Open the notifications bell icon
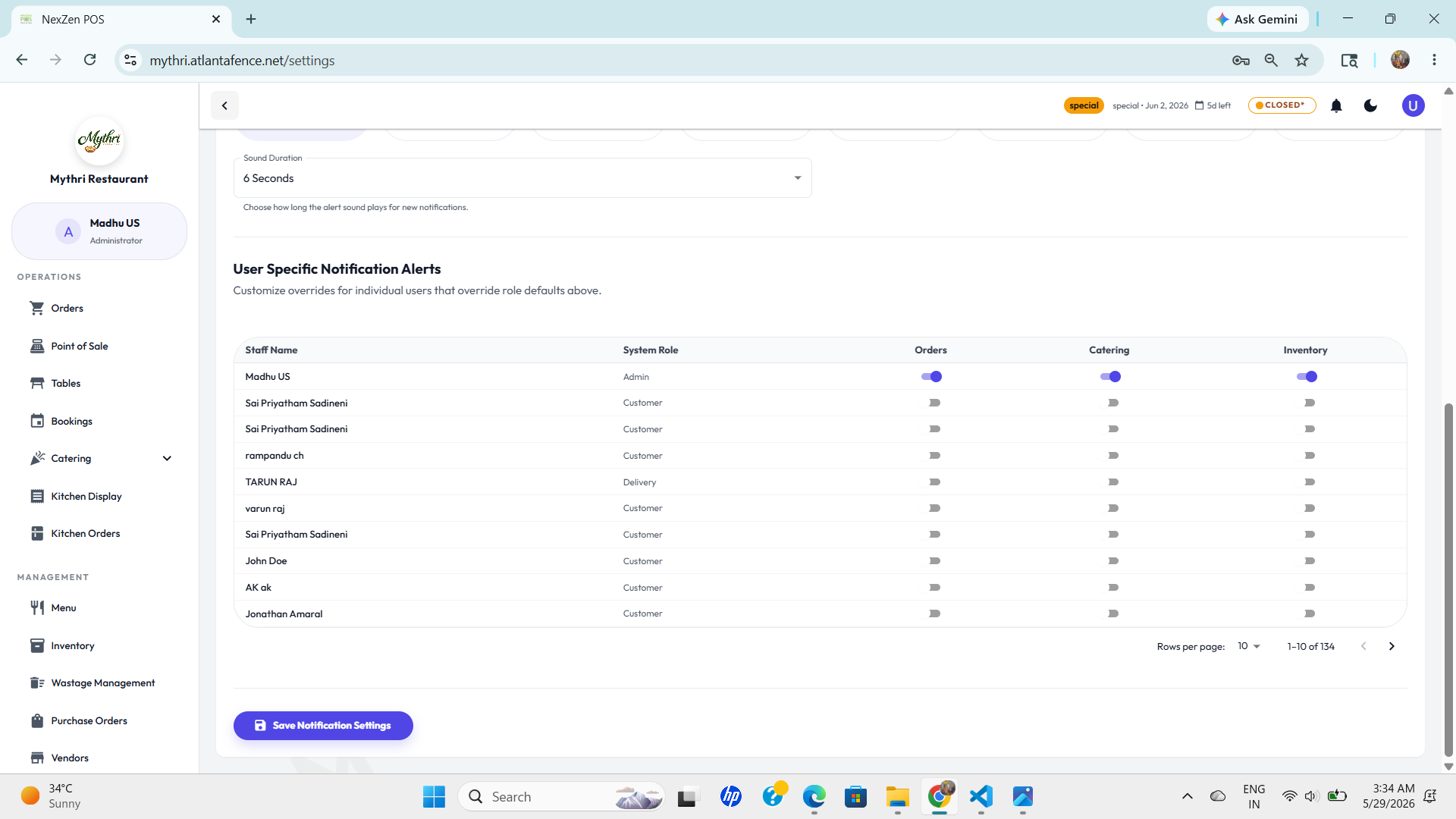 (x=1336, y=105)
